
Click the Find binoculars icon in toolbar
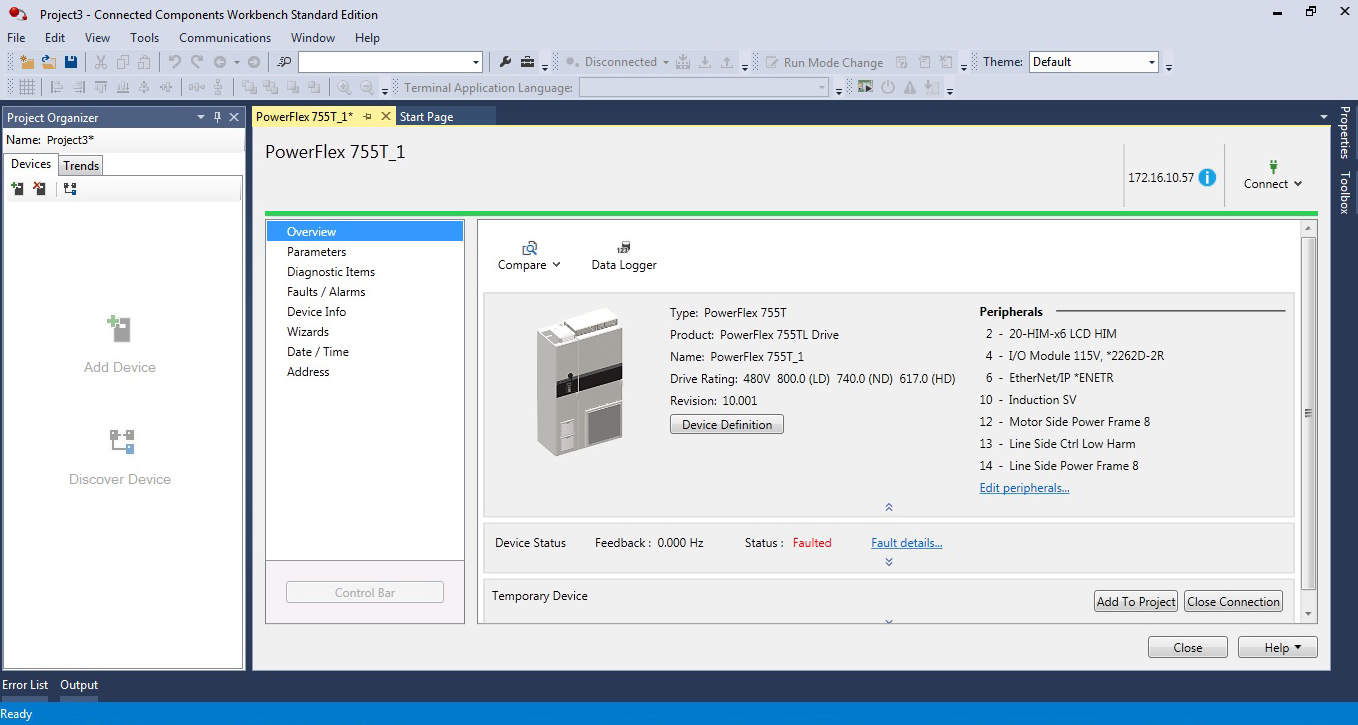click(x=284, y=62)
